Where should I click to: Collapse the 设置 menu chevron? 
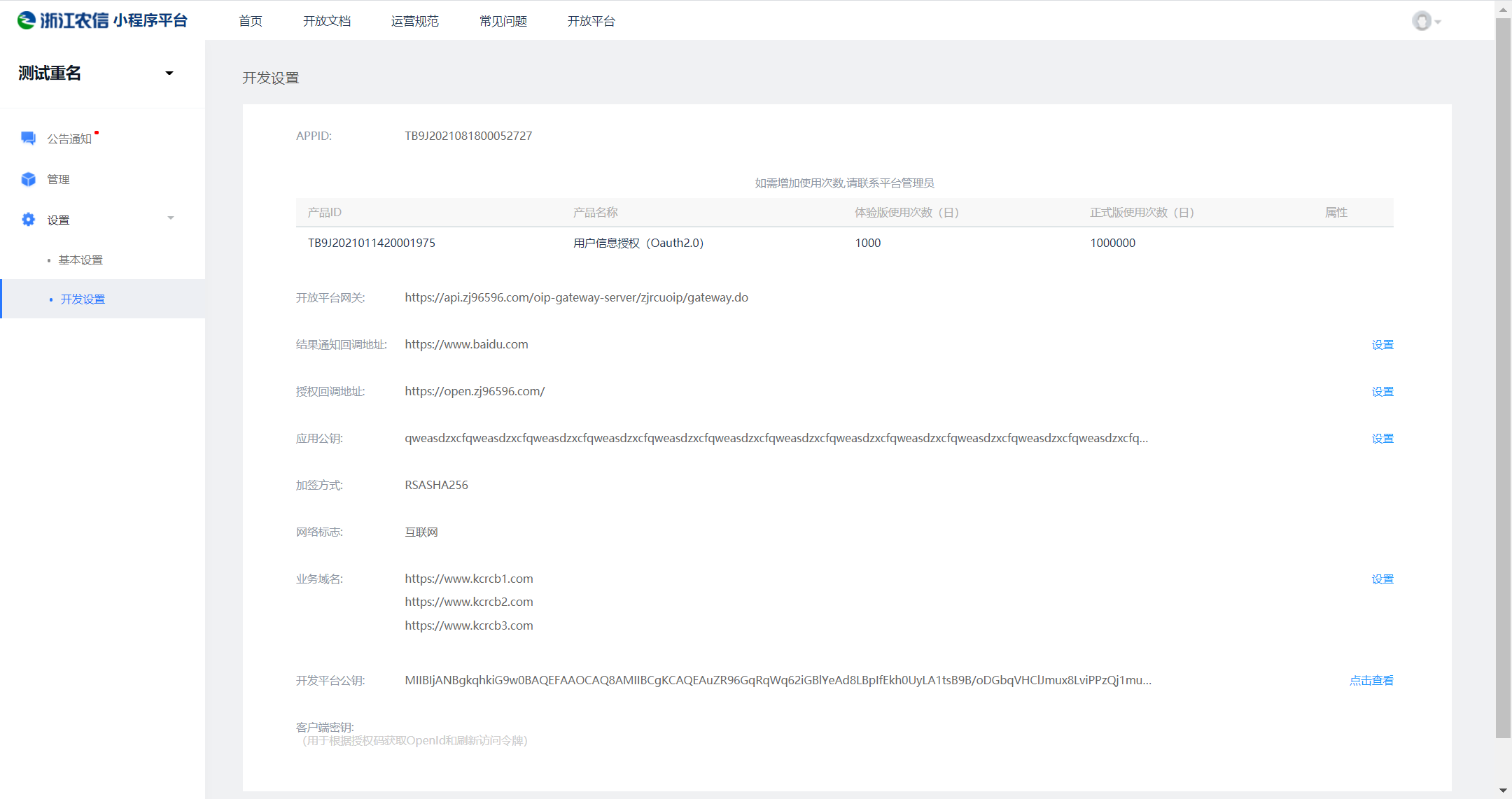coord(171,218)
